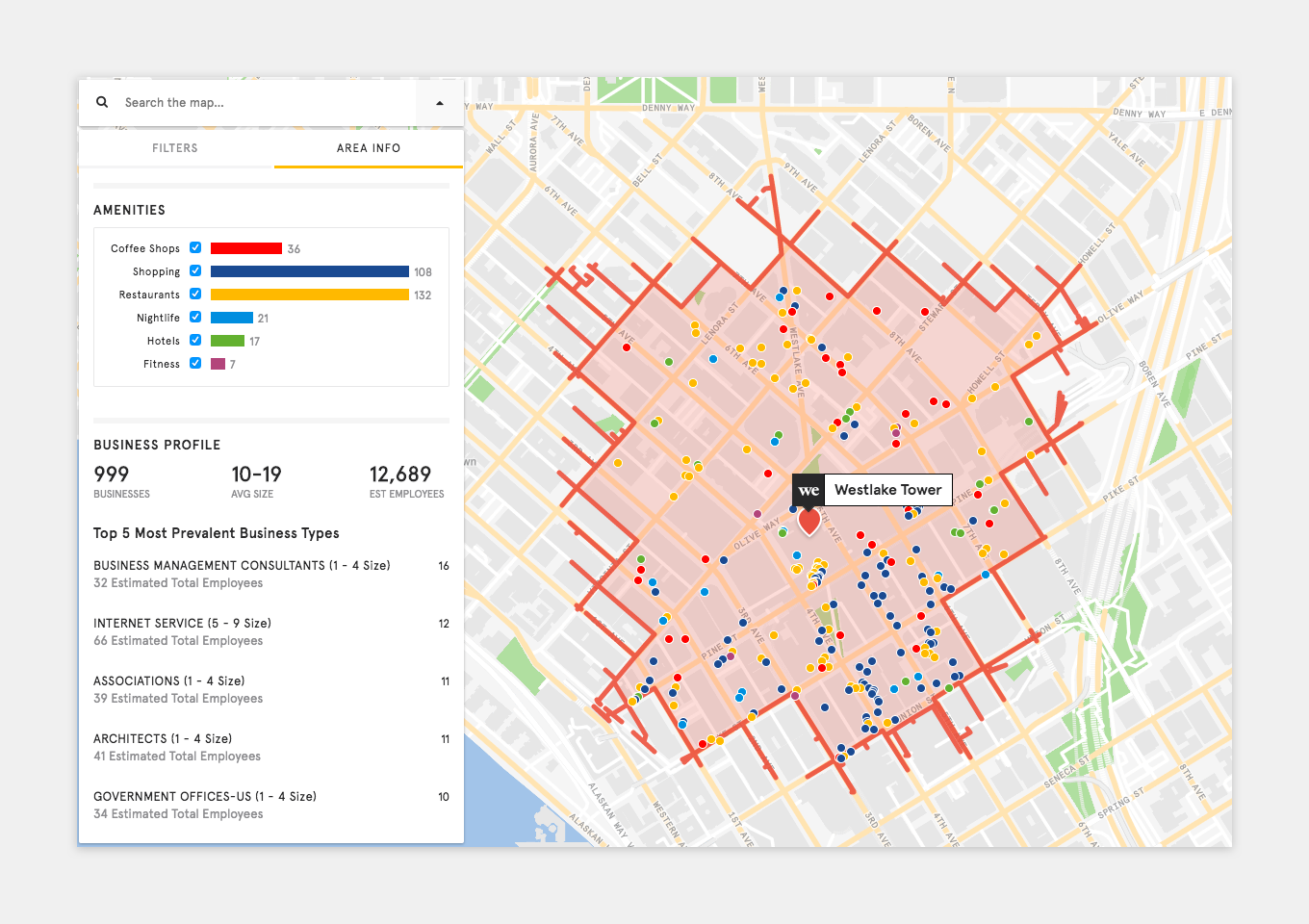
Task: Disable the Nightlife checkbox
Action: pyautogui.click(x=195, y=317)
